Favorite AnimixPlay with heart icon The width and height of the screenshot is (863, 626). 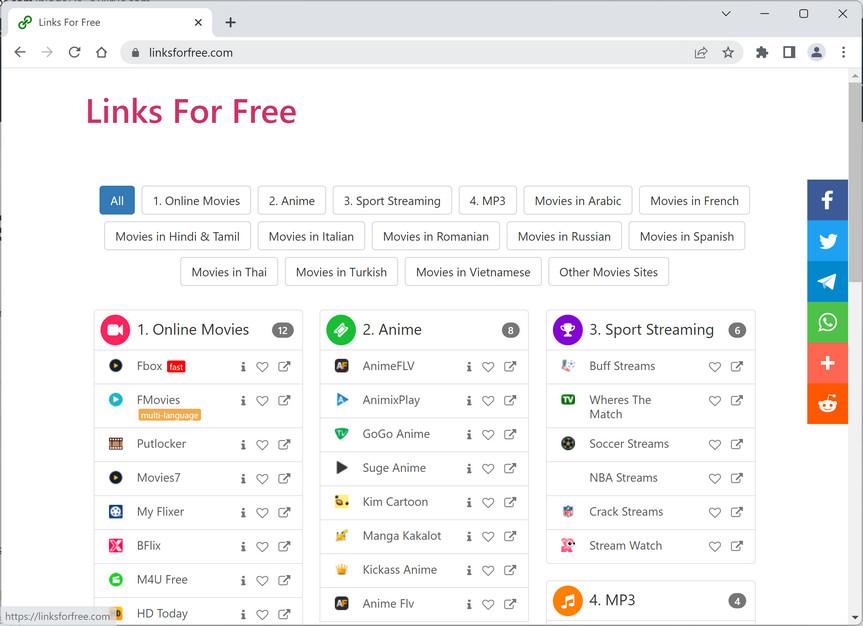488,401
